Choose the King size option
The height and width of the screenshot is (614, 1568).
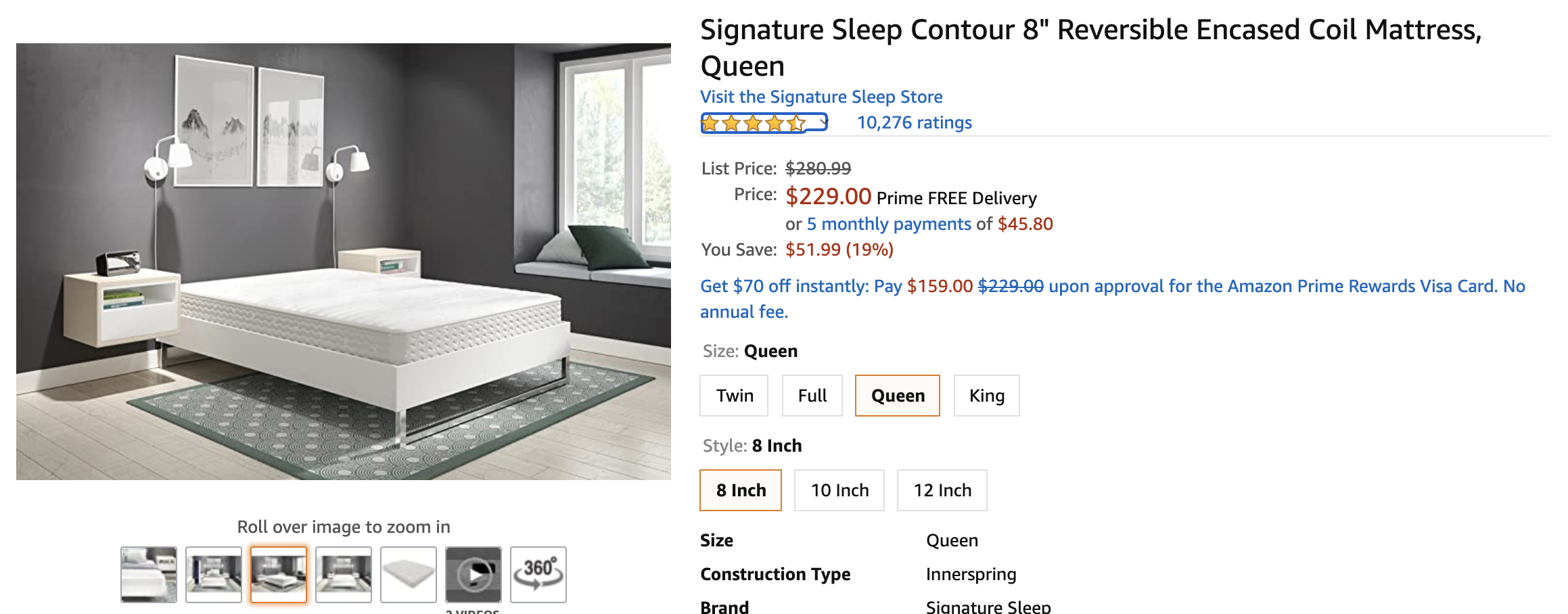[x=986, y=396]
